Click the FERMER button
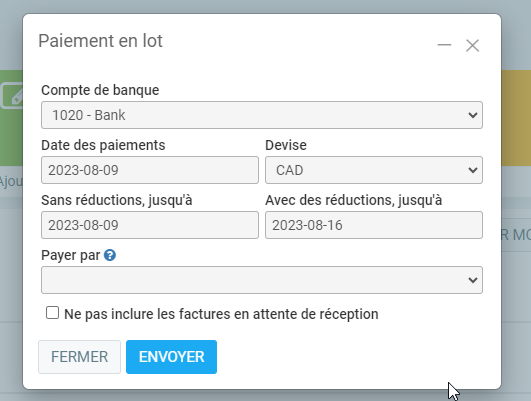 click(x=79, y=357)
